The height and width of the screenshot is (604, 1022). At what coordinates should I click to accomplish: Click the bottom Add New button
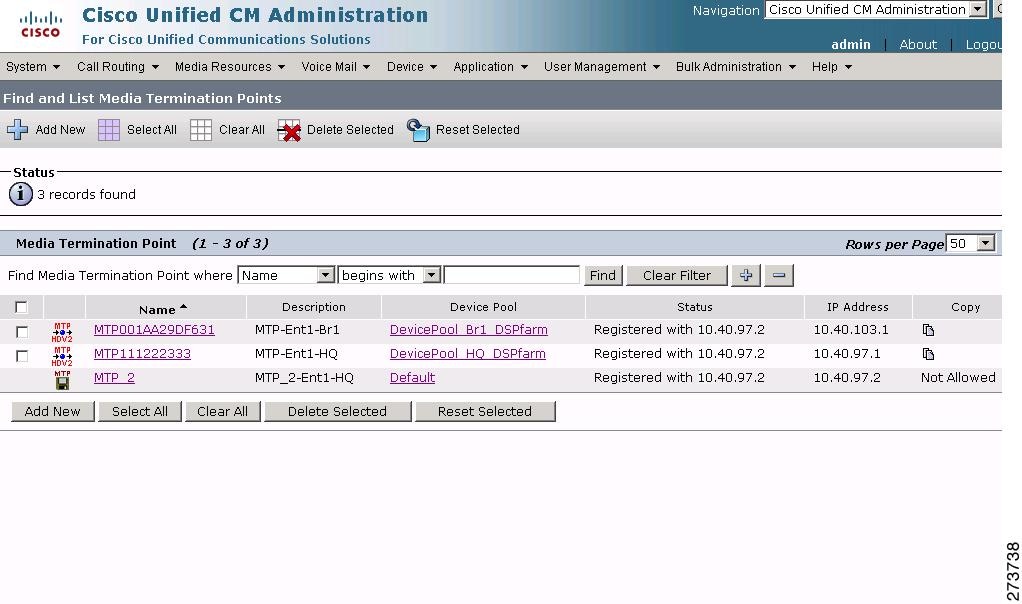pos(52,412)
